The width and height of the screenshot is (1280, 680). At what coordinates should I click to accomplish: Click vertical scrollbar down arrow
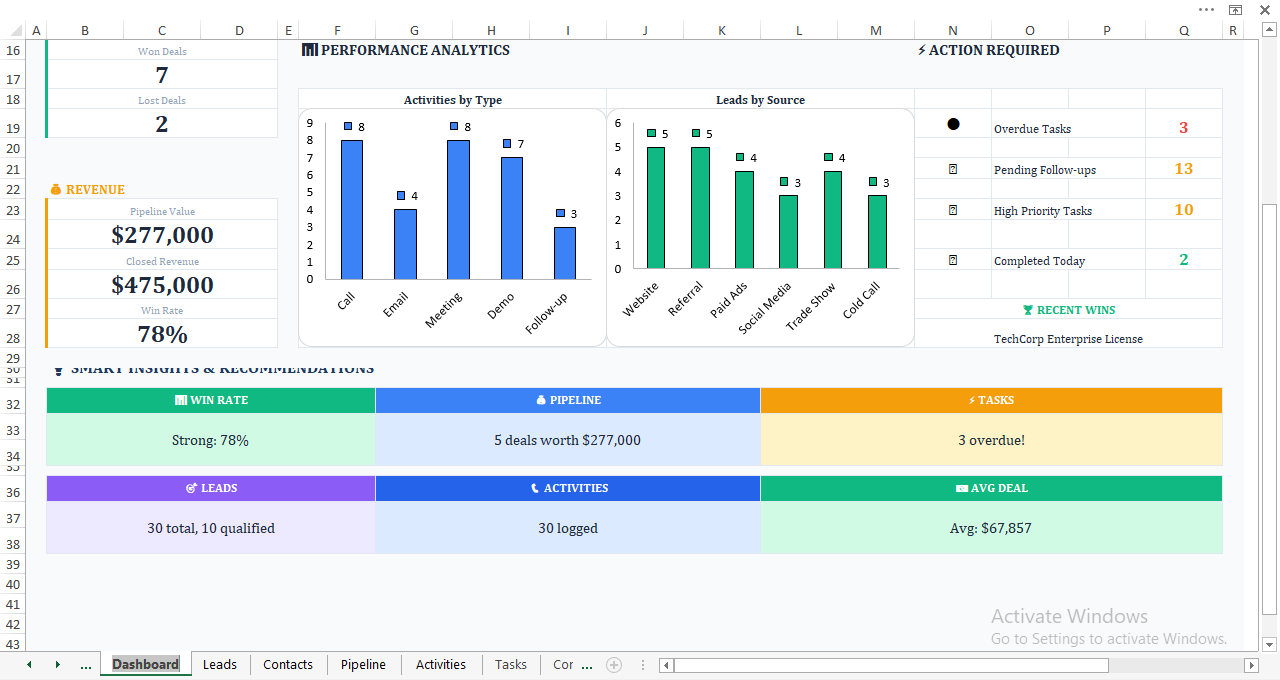[x=1269, y=644]
